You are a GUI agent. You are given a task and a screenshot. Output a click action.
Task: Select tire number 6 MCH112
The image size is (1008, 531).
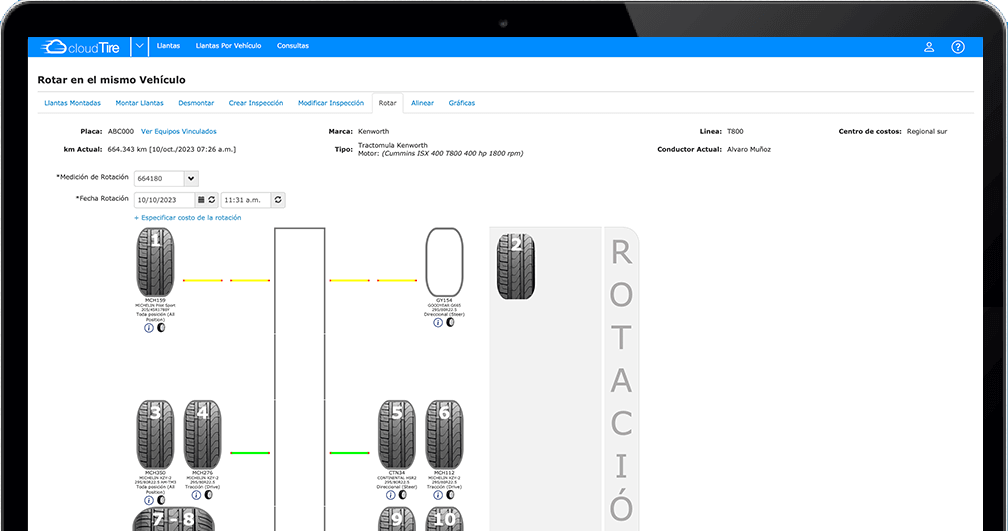point(444,435)
